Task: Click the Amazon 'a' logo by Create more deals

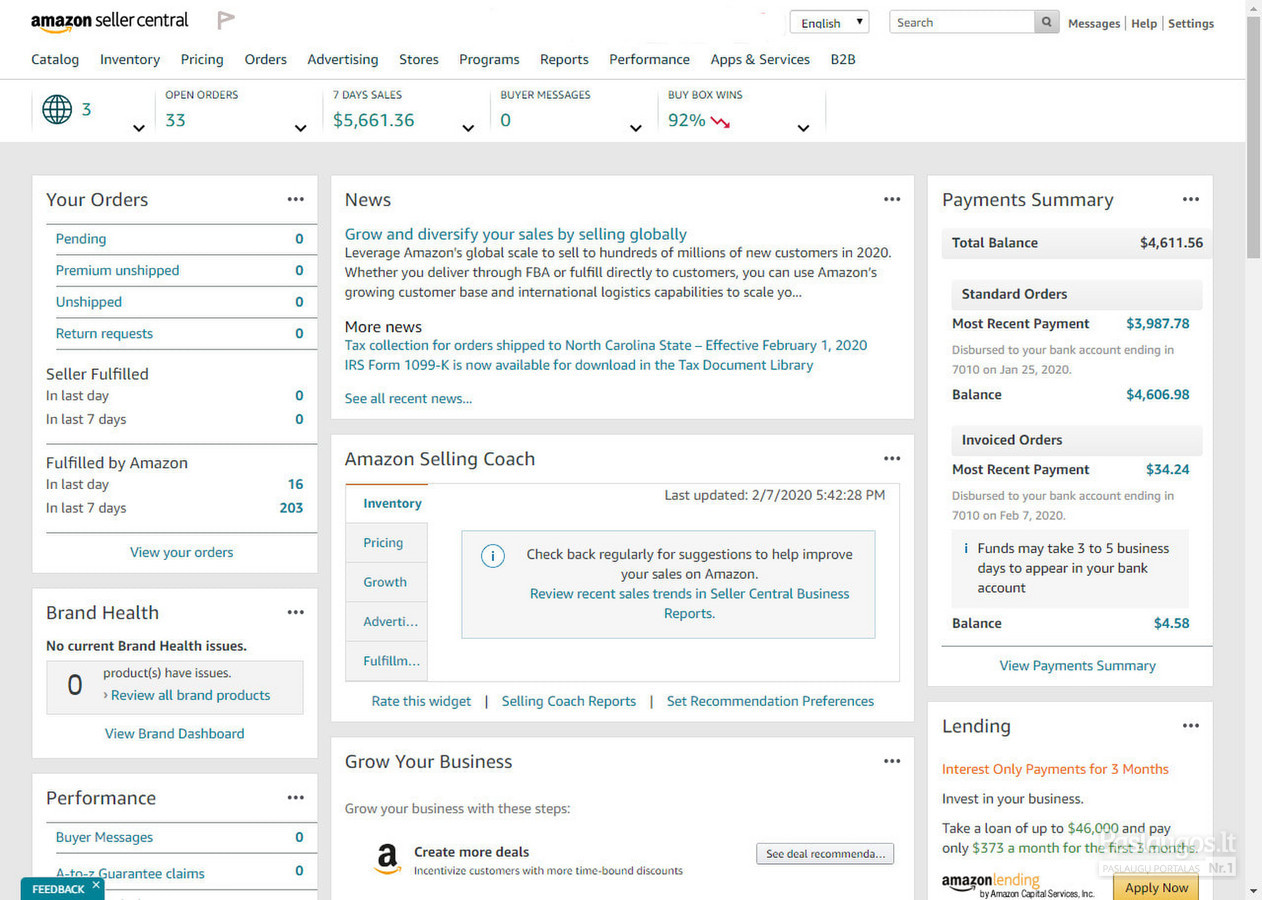Action: tap(387, 859)
